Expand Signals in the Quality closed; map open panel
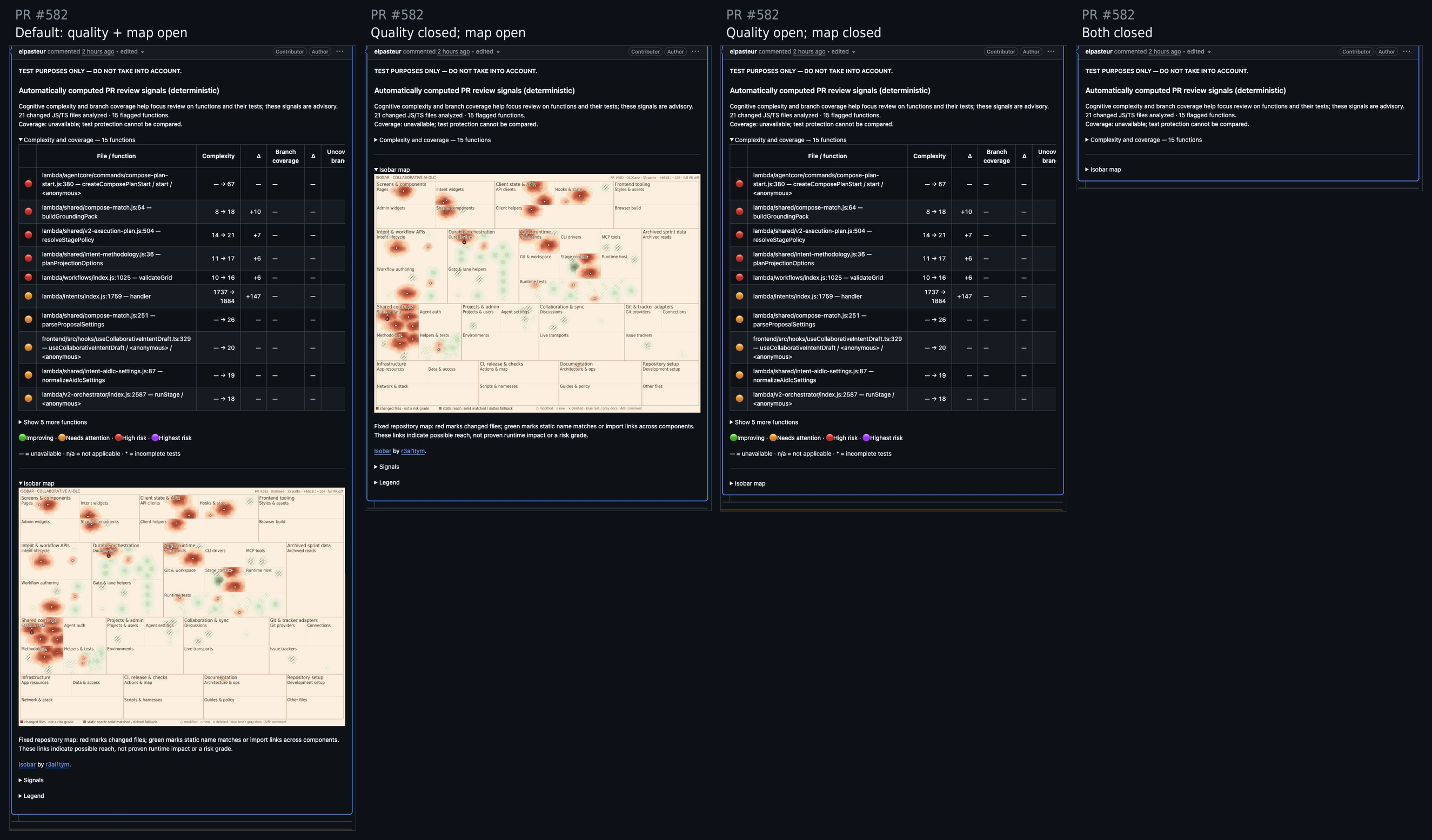Screen dimensions: 1432x840 [x=386, y=467]
